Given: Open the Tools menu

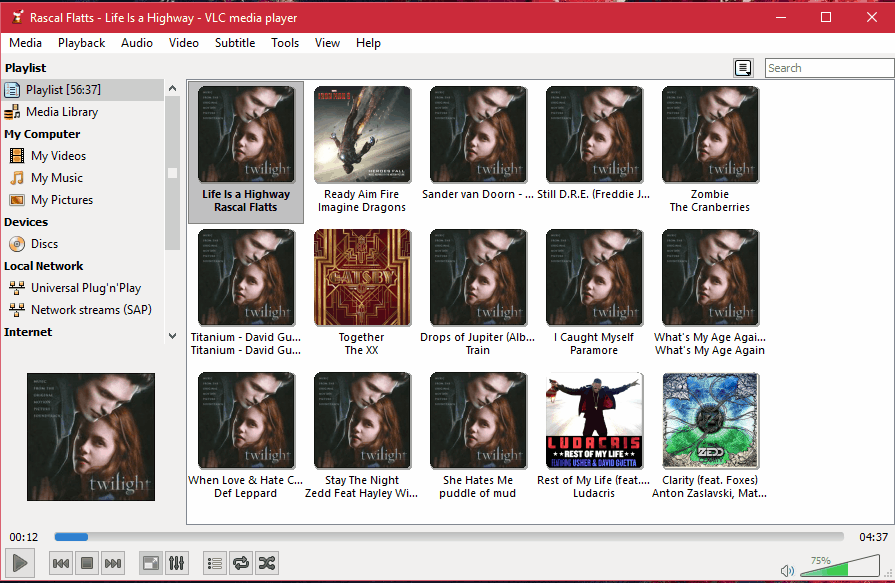Looking at the screenshot, I should 285,43.
